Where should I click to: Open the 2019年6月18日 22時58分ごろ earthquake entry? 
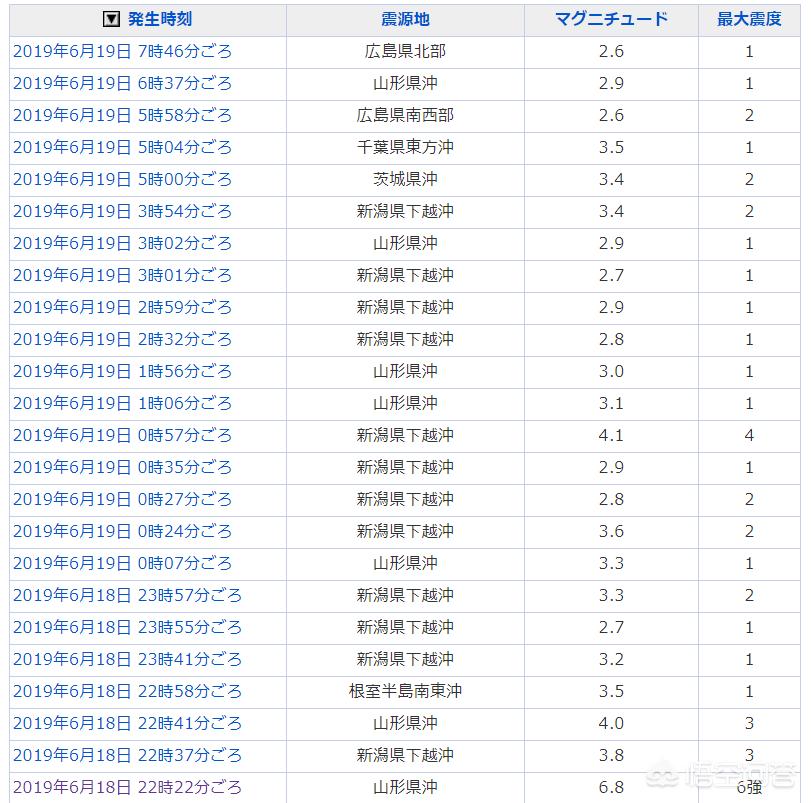coord(128,692)
